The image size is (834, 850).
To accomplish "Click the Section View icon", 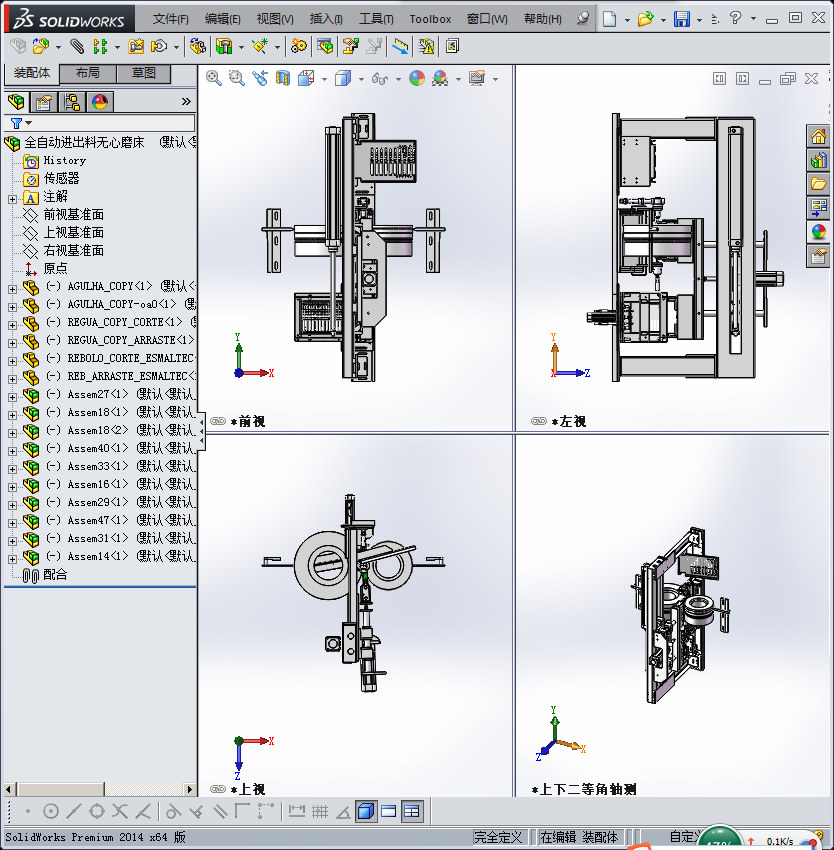I will coord(283,79).
